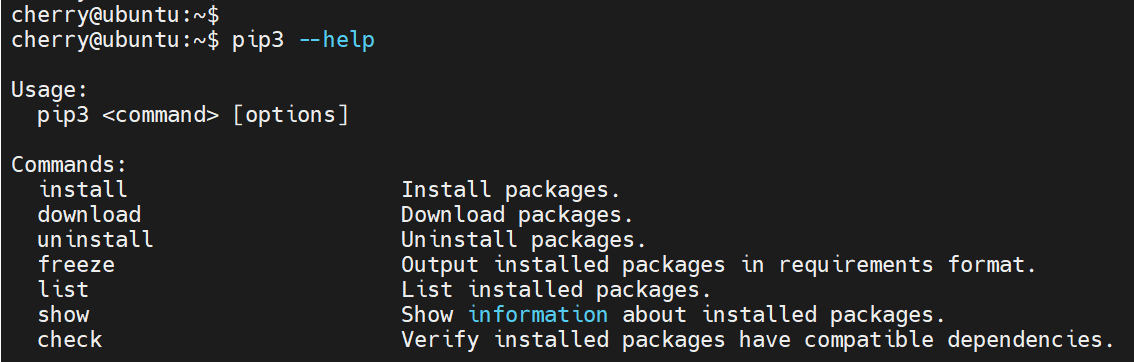Click the cyan 'information' word
Viewport: 1134px width, 362px height.
pos(538,314)
